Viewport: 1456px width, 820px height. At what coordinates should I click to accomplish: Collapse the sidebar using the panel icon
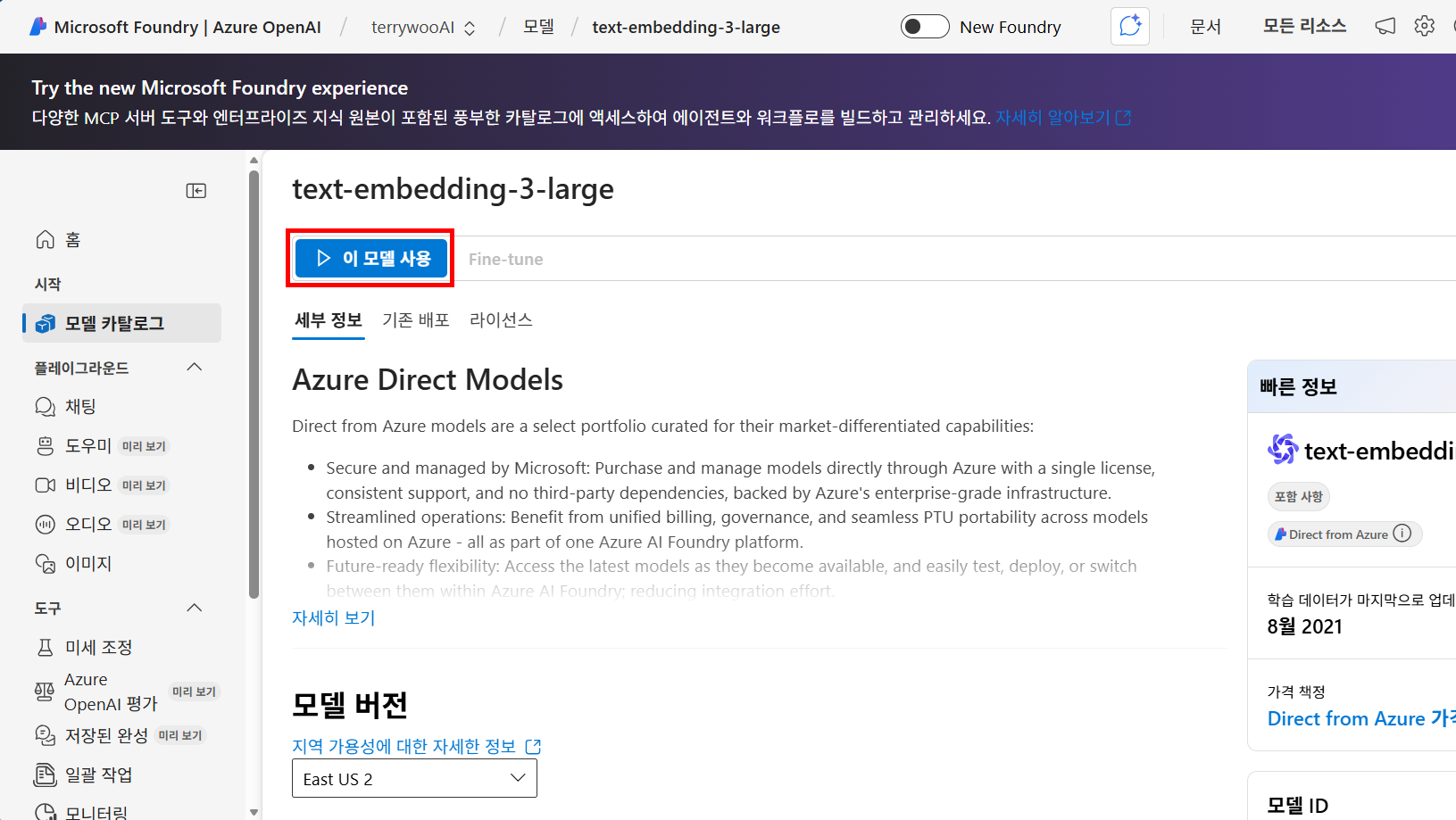[x=196, y=191]
